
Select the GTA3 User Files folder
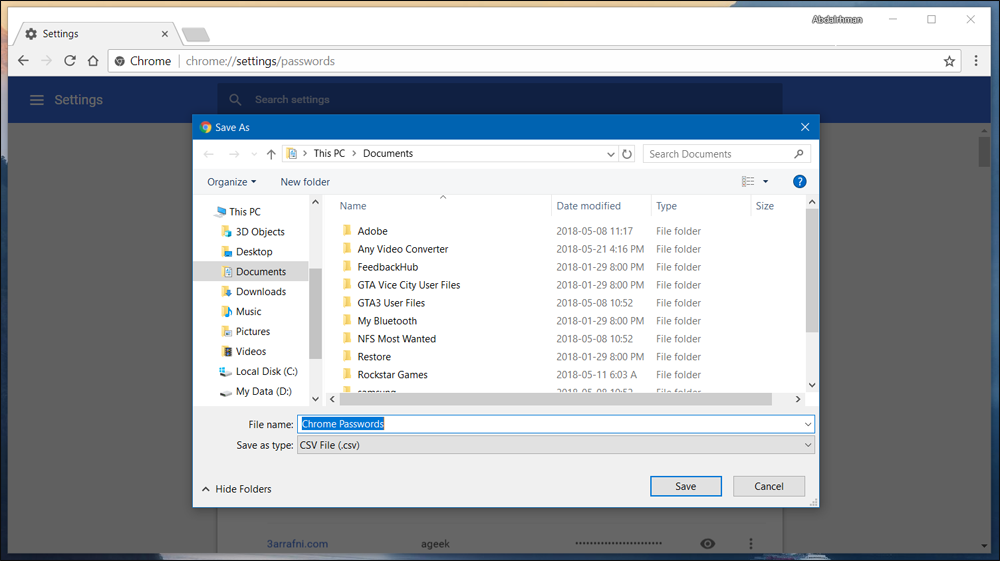pos(383,303)
